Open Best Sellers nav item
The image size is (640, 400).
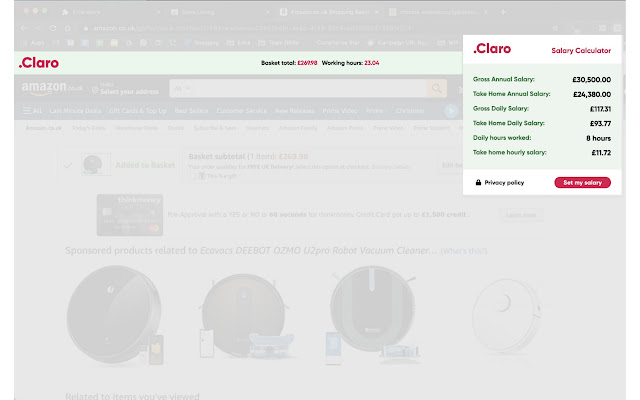tap(191, 111)
